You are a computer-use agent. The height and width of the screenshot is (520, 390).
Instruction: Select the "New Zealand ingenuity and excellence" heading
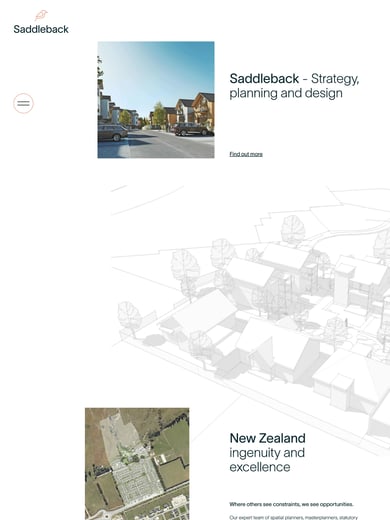(x=267, y=452)
